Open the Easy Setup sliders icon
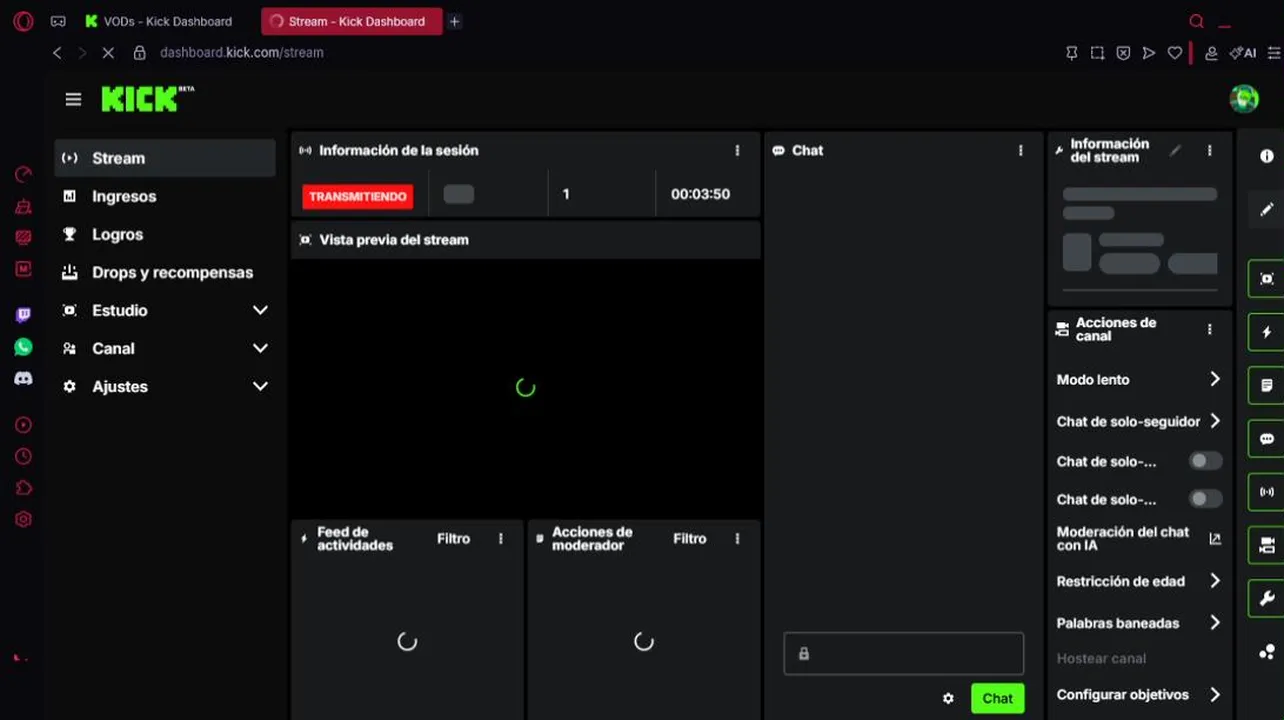Screen dimensions: 1284x720 [x=1274, y=53]
